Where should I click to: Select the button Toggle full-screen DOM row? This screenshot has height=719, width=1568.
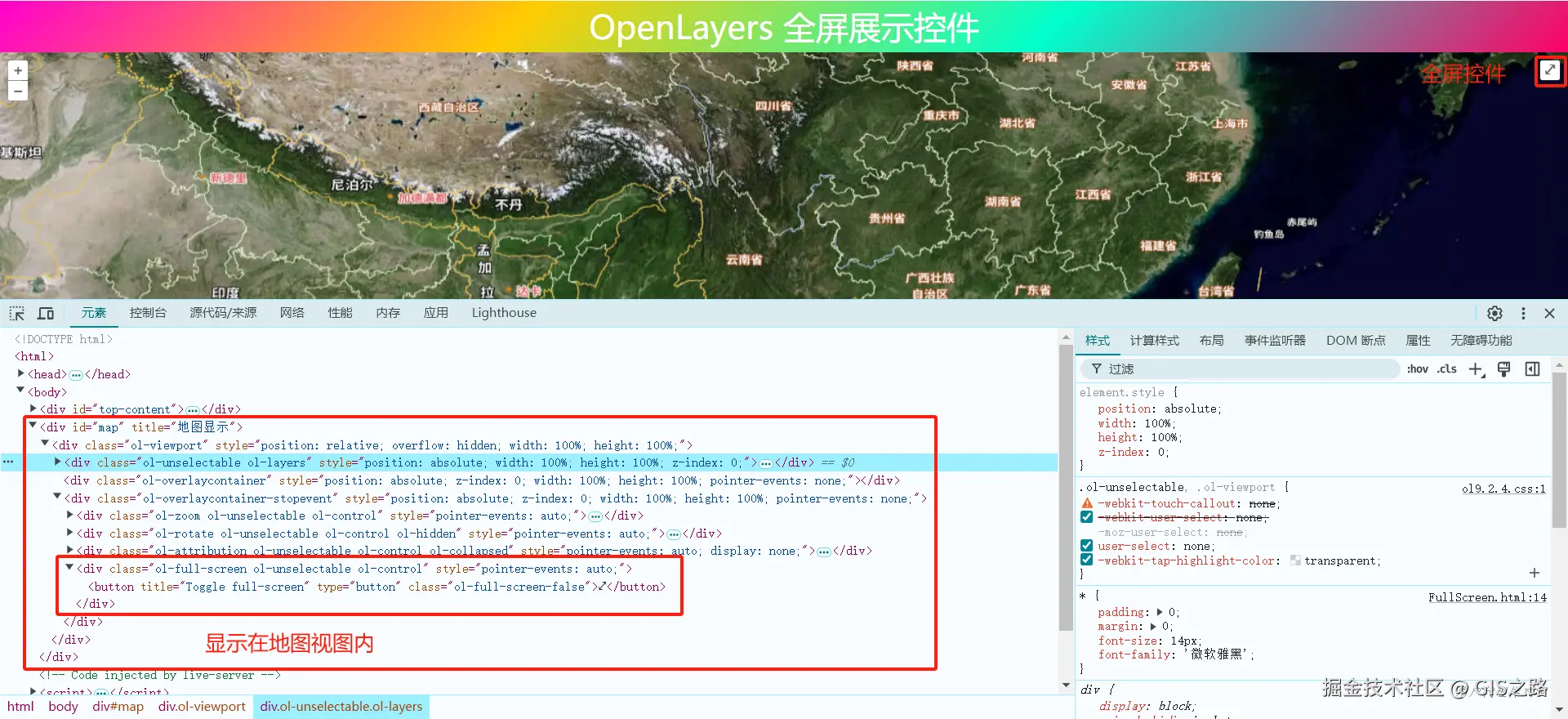[x=376, y=587]
